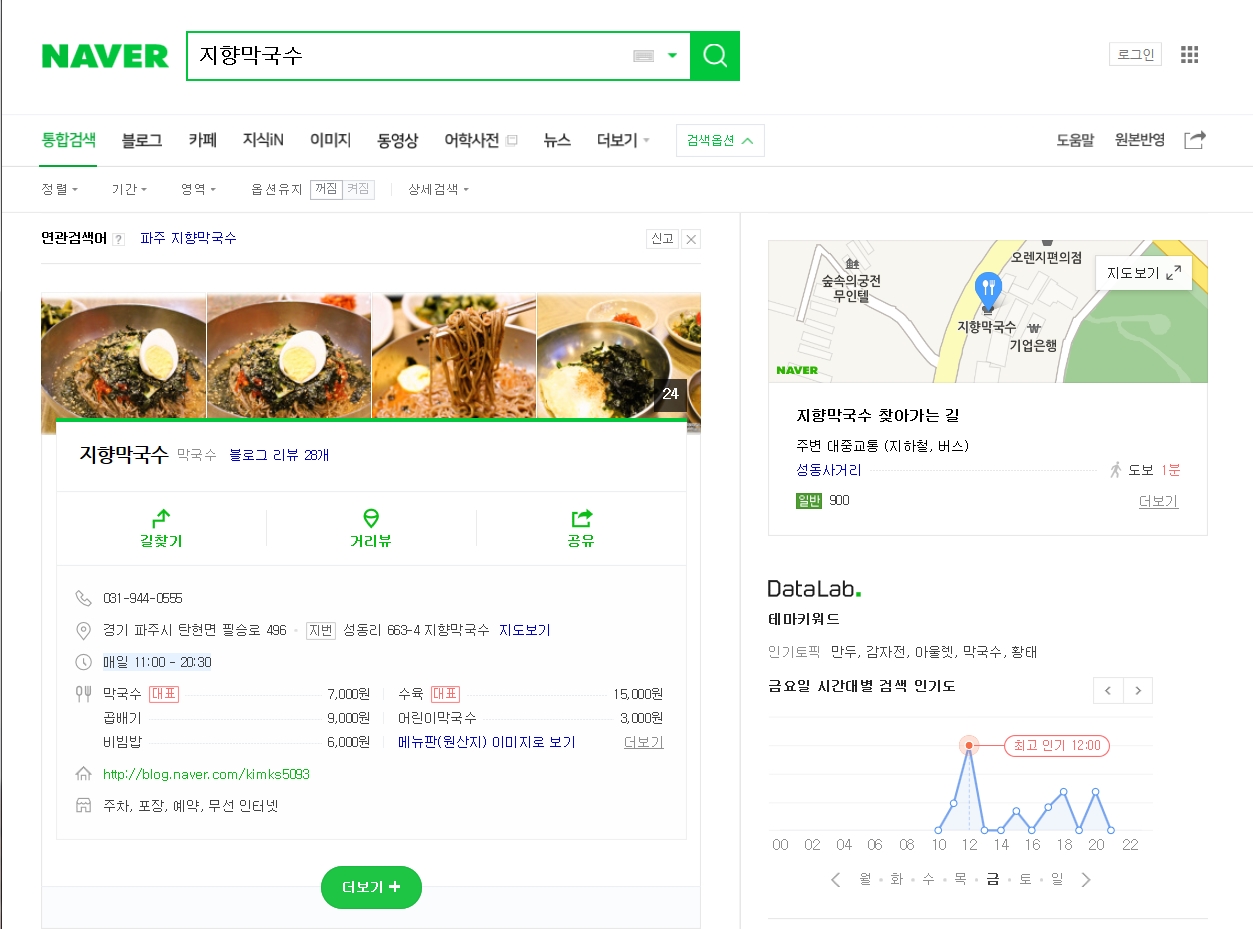Click the 12:00 peak point on chart

(968, 745)
